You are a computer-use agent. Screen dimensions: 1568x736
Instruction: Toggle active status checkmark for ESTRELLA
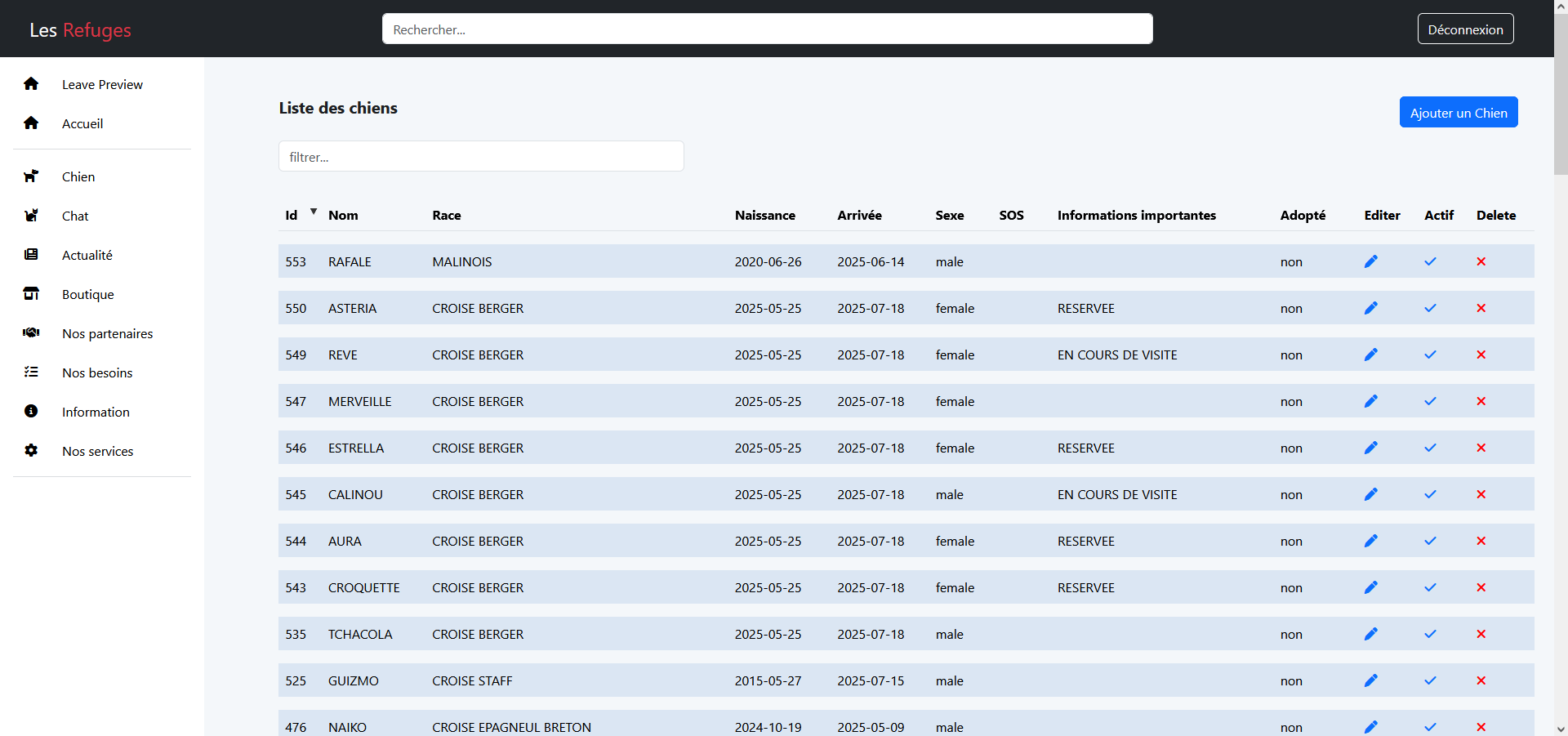coord(1430,448)
